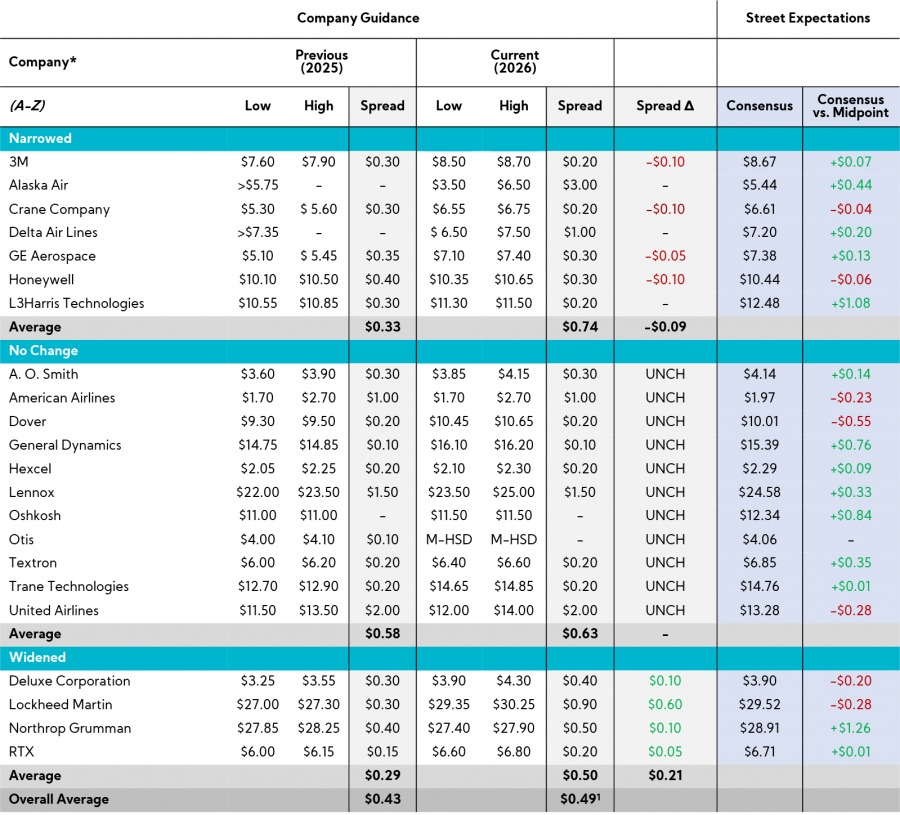The height and width of the screenshot is (815, 900).
Task: Click the Oshkosh row label
Action: pos(34,515)
